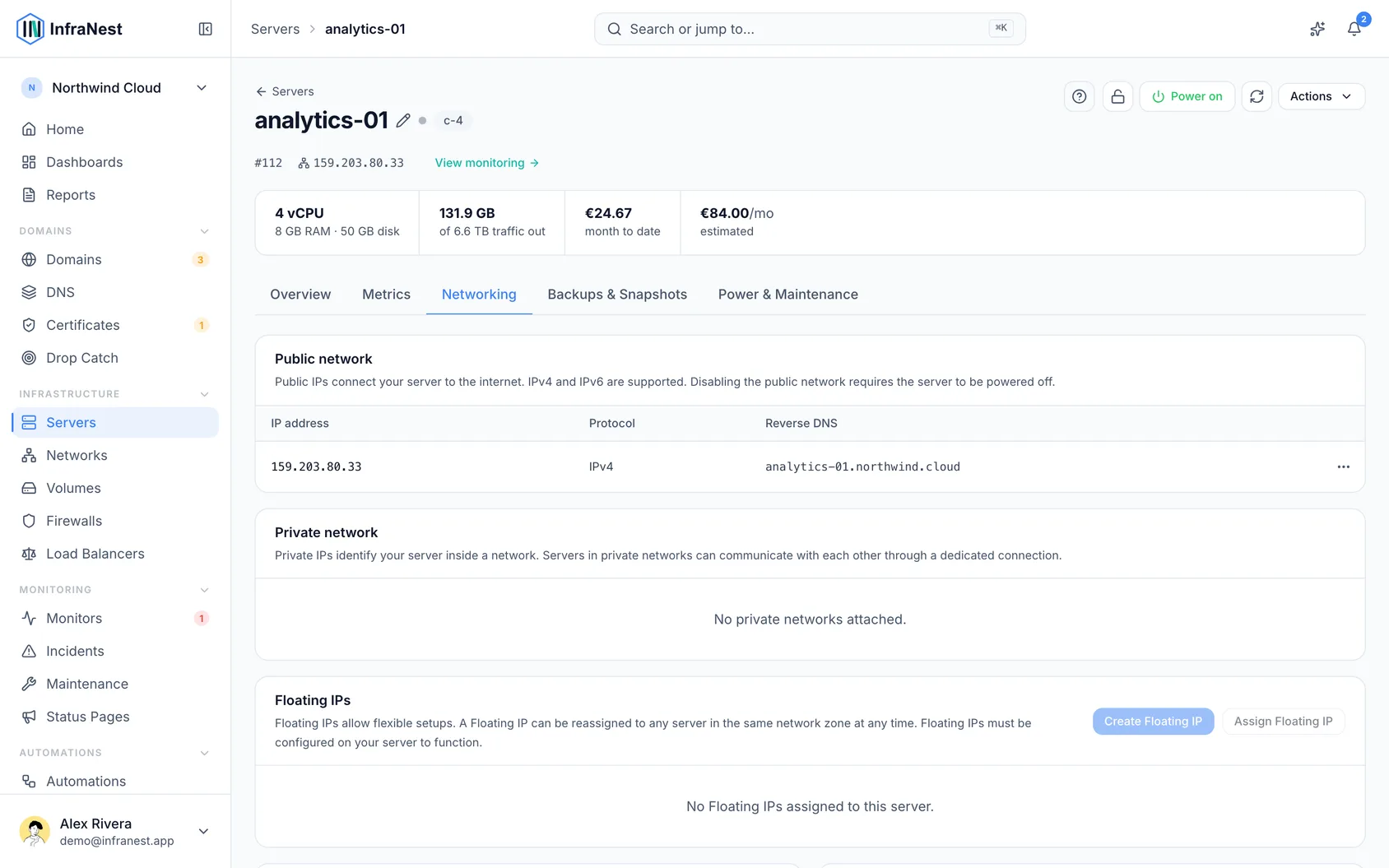Image resolution: width=1389 pixels, height=868 pixels.
Task: Open the Backups & Snapshots tab
Action: pyautogui.click(x=617, y=295)
